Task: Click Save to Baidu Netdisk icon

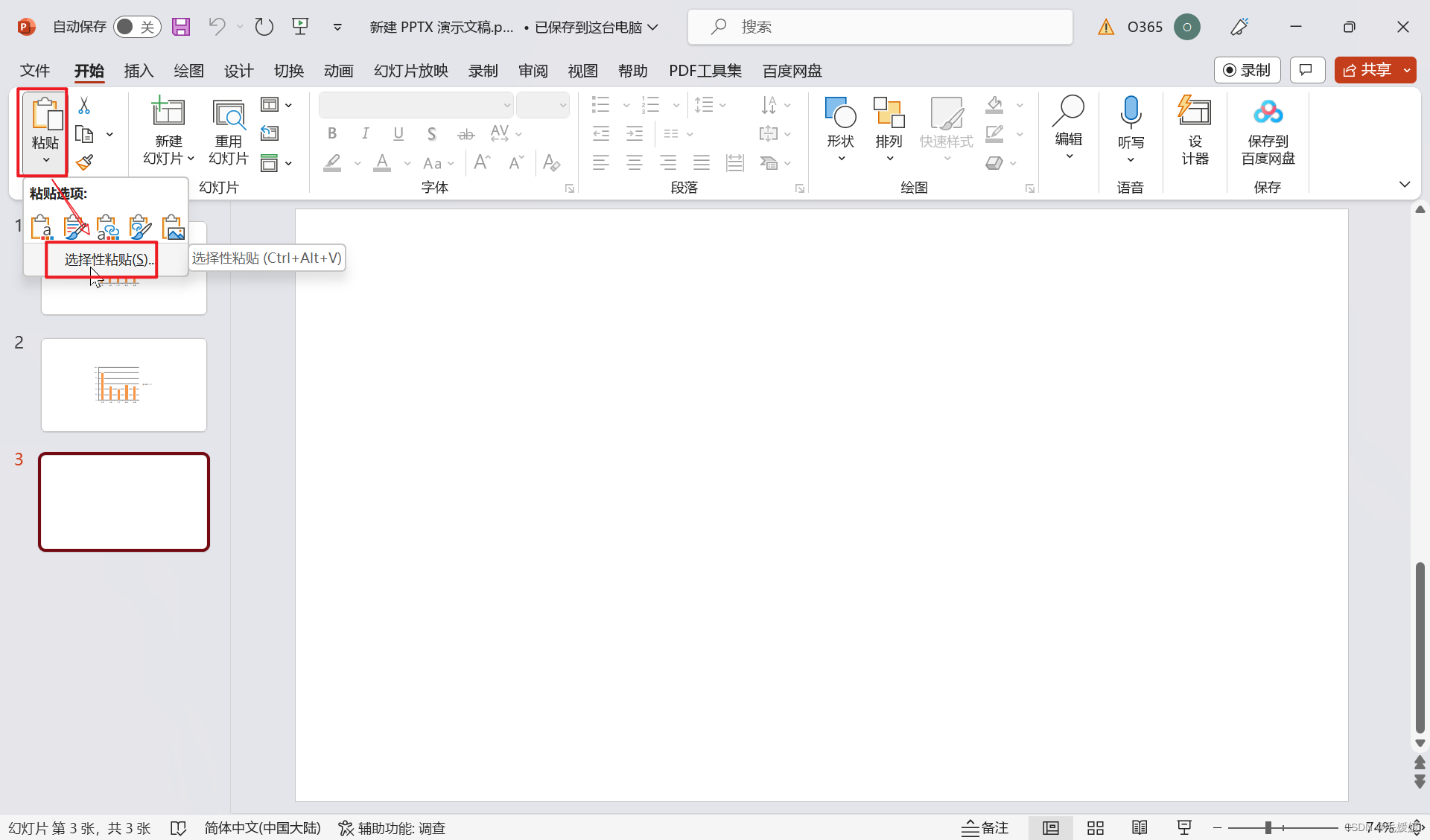Action: [x=1268, y=112]
